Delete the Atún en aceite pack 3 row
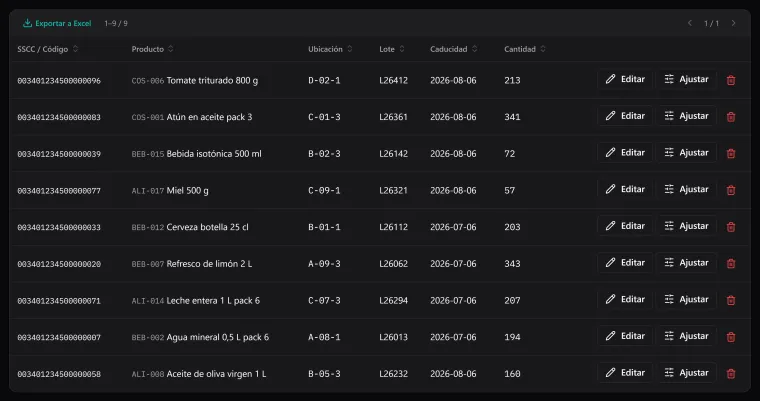Viewport: 760px width, 401px height. click(x=731, y=117)
